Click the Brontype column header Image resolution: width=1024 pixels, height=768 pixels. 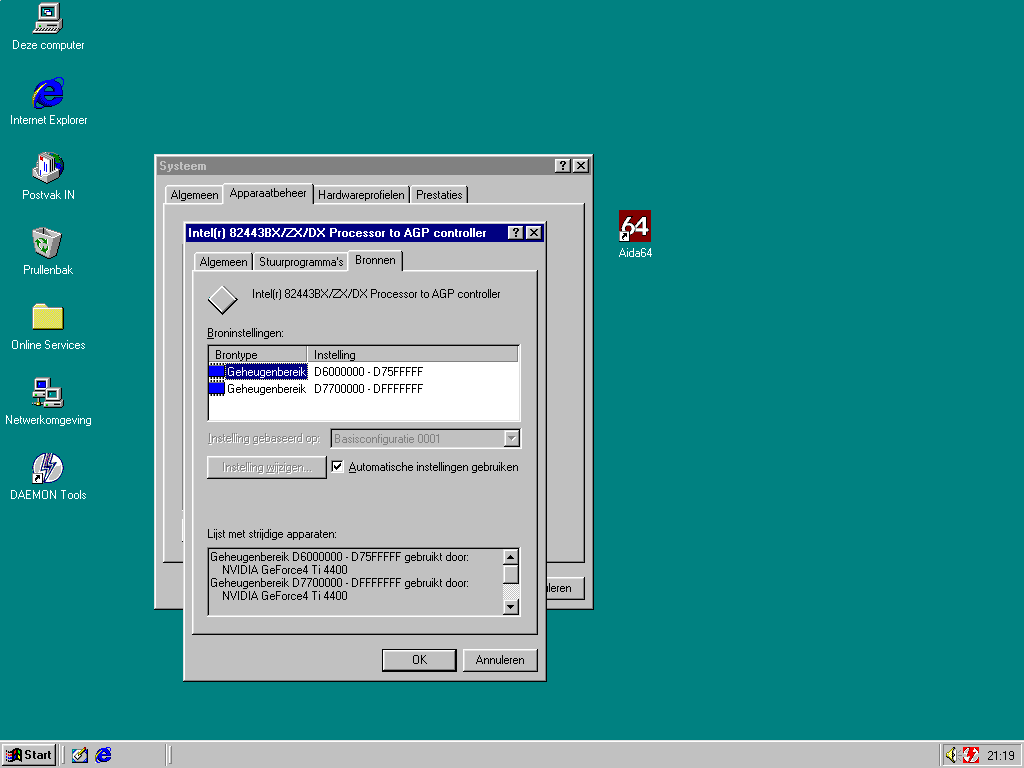coord(258,355)
